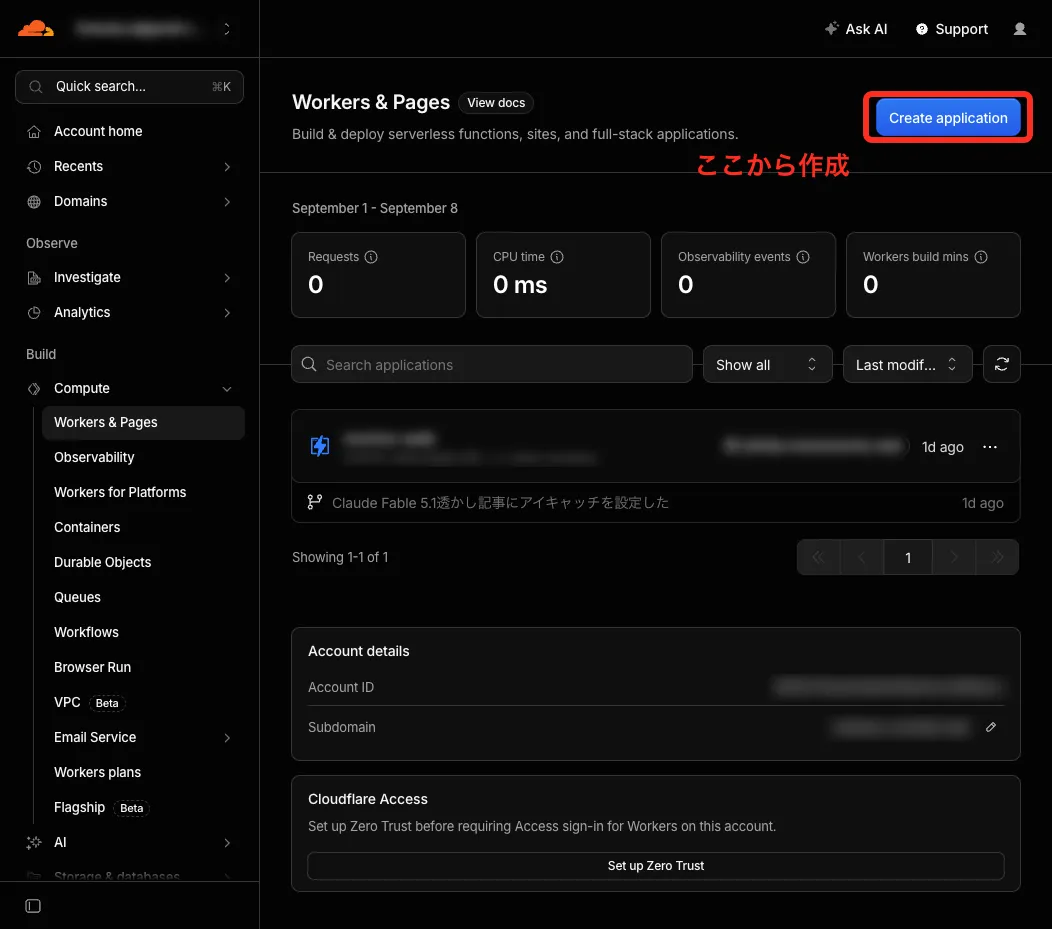The image size is (1052, 929).
Task: Expand the Domains submenu
Action: [227, 201]
